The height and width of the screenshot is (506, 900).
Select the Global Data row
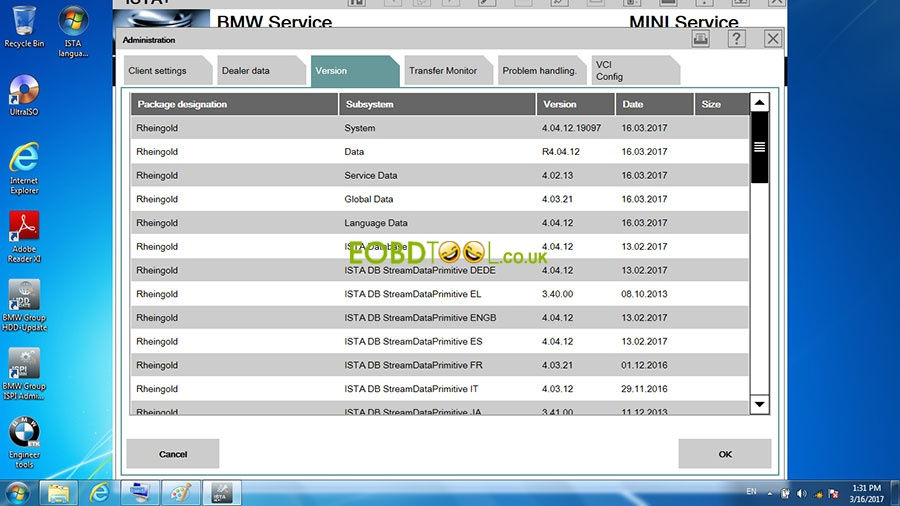[440, 199]
